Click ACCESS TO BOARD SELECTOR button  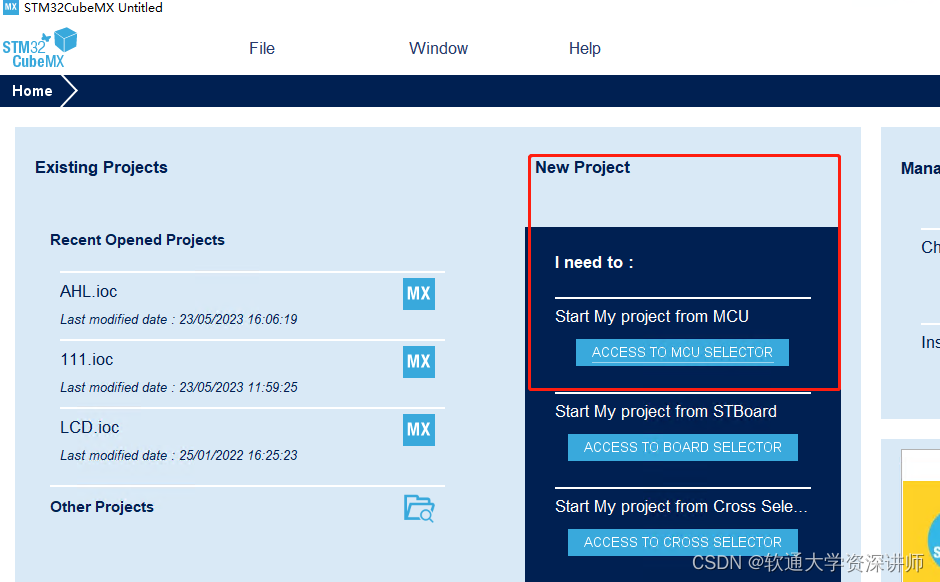[683, 447]
